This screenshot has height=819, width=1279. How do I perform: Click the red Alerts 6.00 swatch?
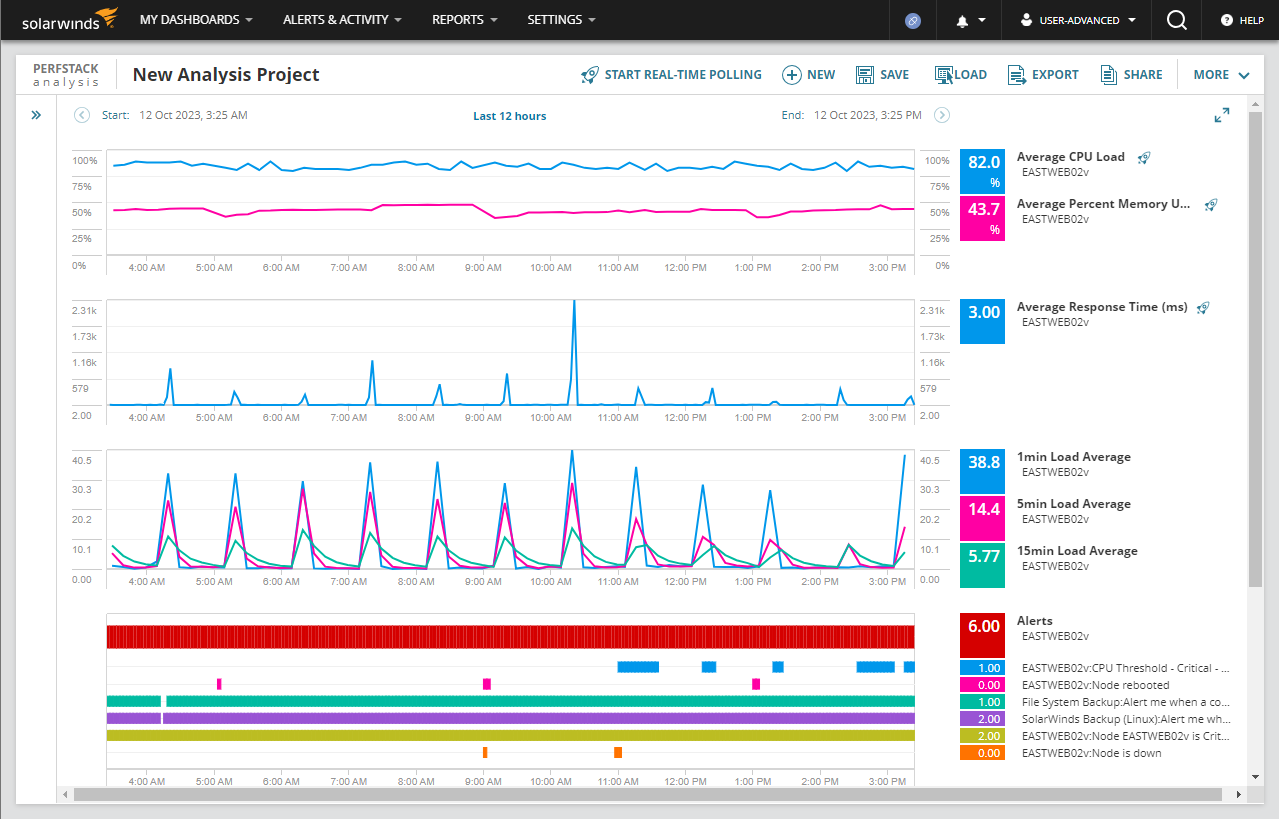tap(984, 635)
